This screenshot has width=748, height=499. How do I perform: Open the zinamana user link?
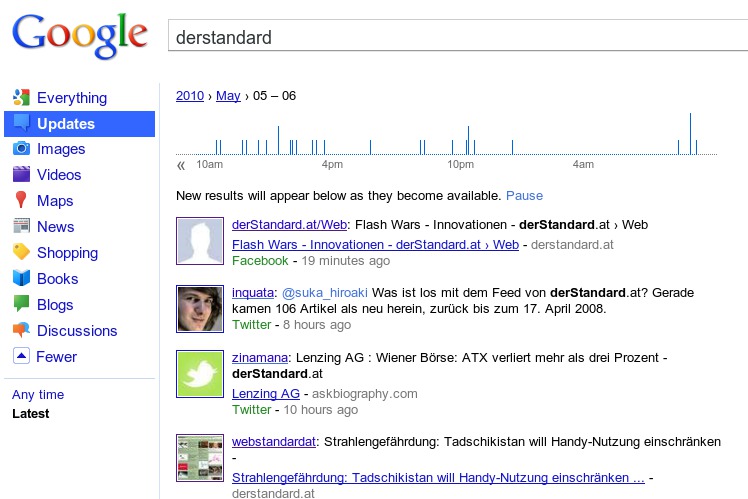[x=260, y=358]
